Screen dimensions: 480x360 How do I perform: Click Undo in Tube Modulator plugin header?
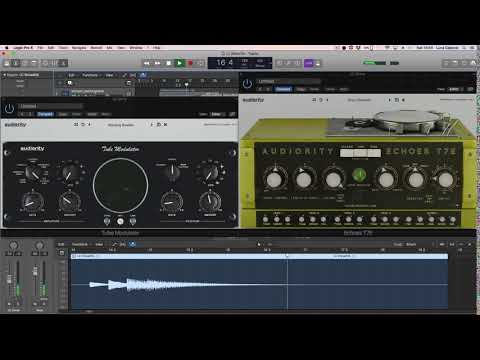tap(92, 114)
